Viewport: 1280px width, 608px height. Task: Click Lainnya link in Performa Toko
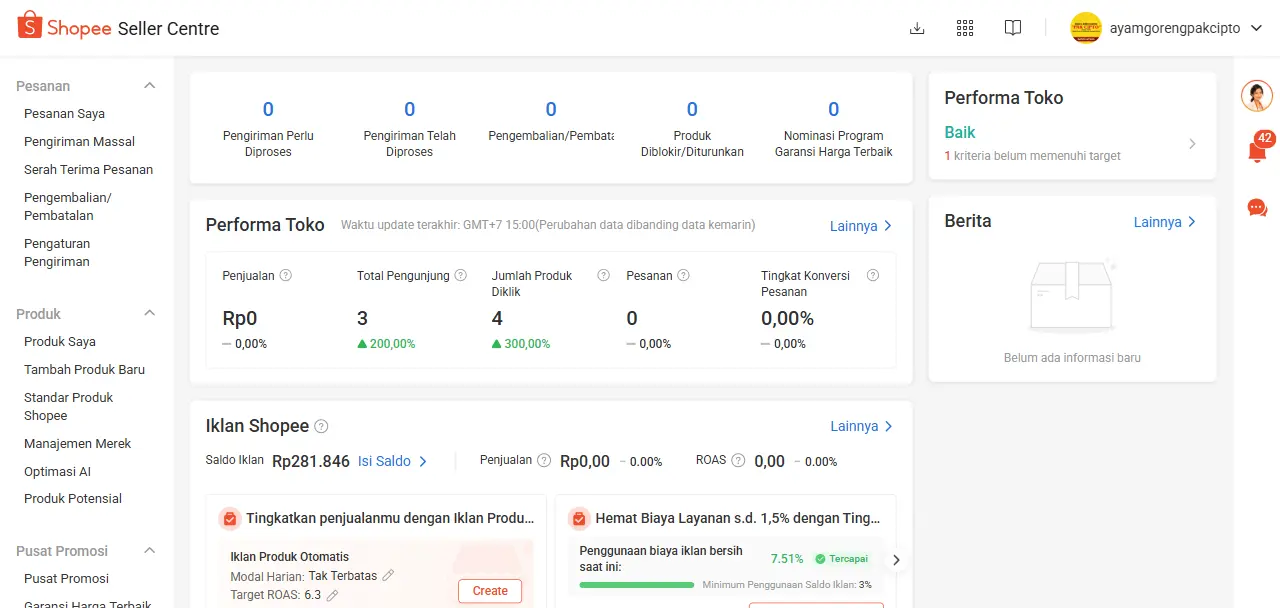click(x=861, y=226)
